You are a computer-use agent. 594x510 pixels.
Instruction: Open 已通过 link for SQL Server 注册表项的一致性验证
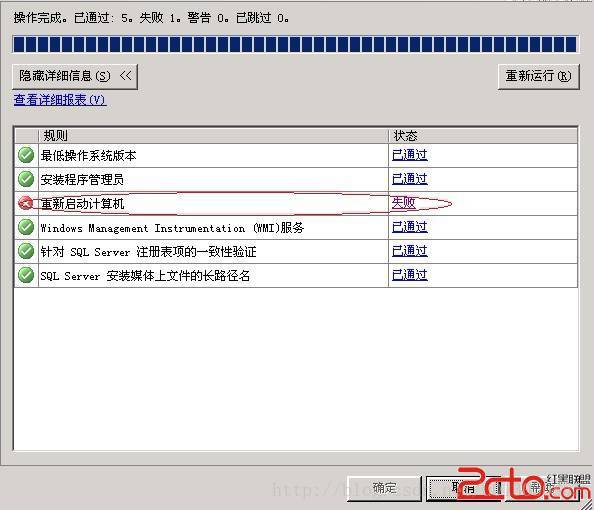point(410,251)
